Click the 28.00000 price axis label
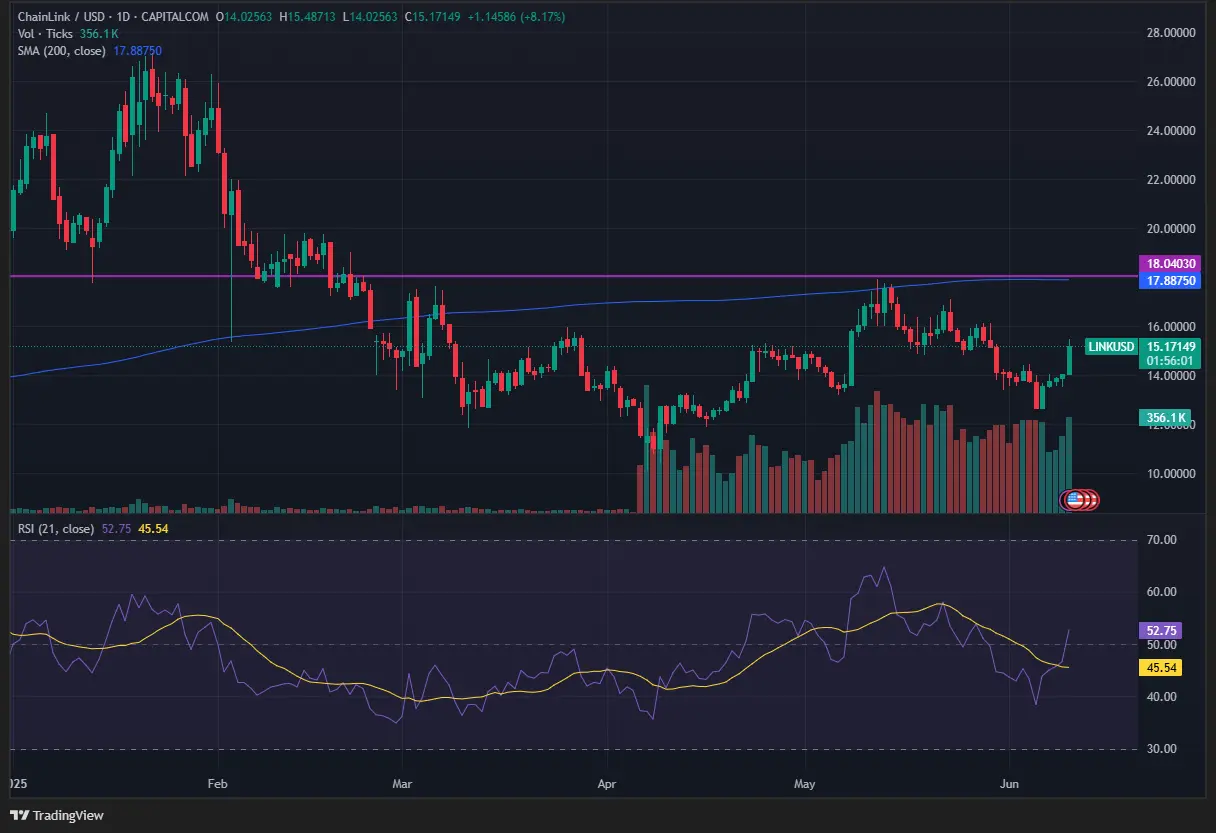The image size is (1216, 833). (1170, 32)
